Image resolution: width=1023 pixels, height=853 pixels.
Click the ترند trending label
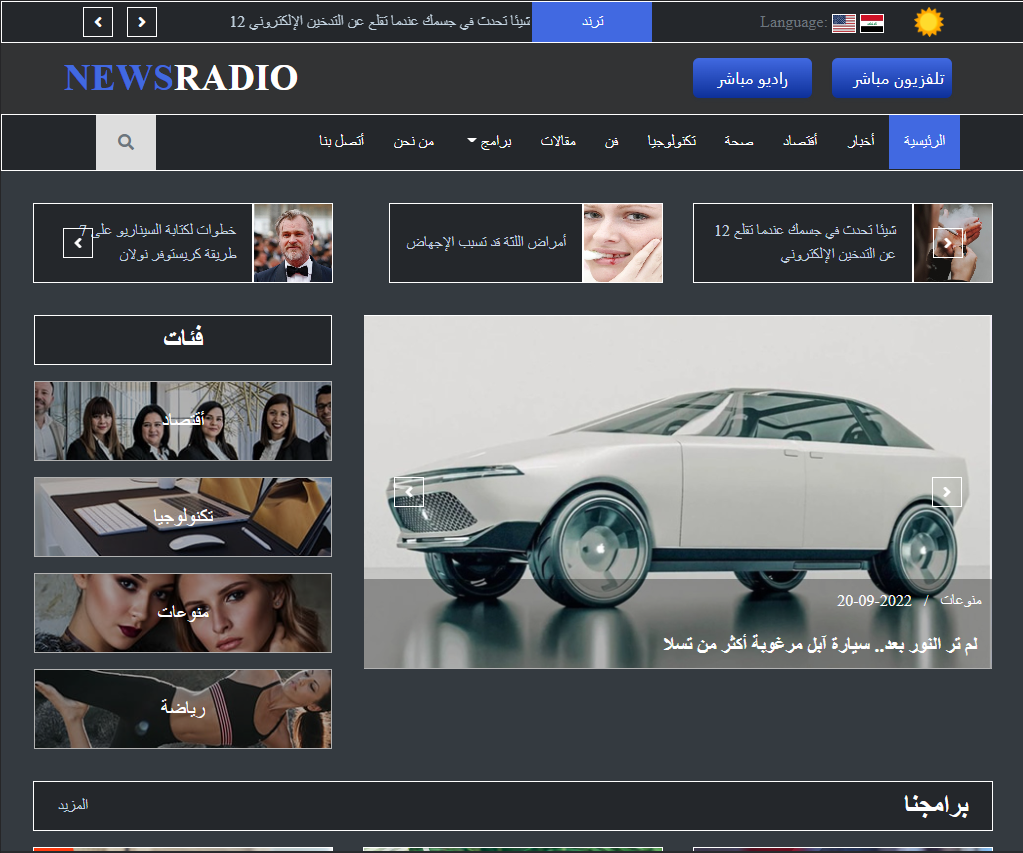click(592, 22)
